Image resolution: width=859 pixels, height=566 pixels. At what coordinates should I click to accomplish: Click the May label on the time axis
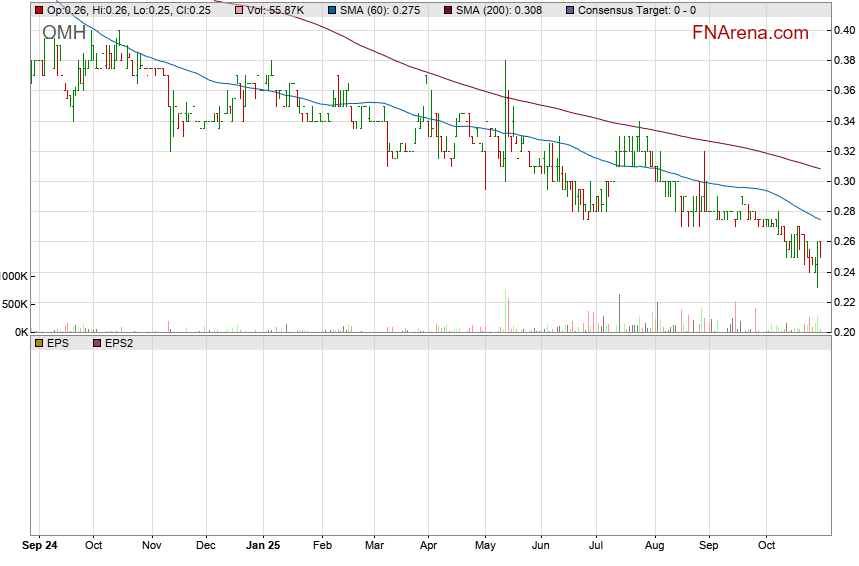(x=485, y=547)
